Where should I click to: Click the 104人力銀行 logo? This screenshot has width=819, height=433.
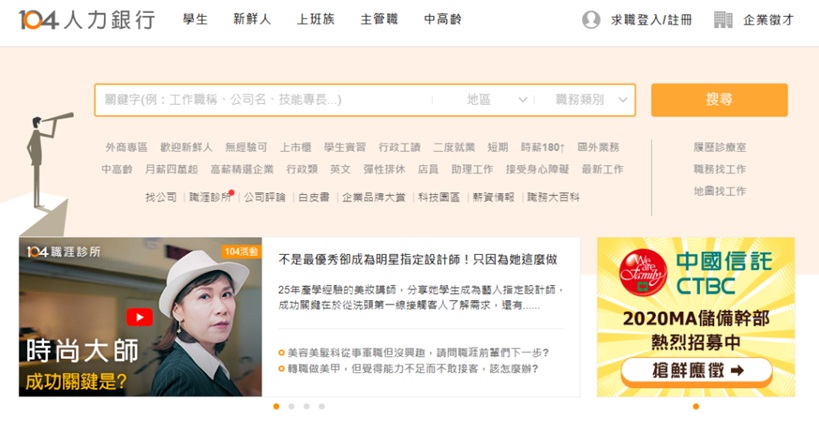pos(87,20)
